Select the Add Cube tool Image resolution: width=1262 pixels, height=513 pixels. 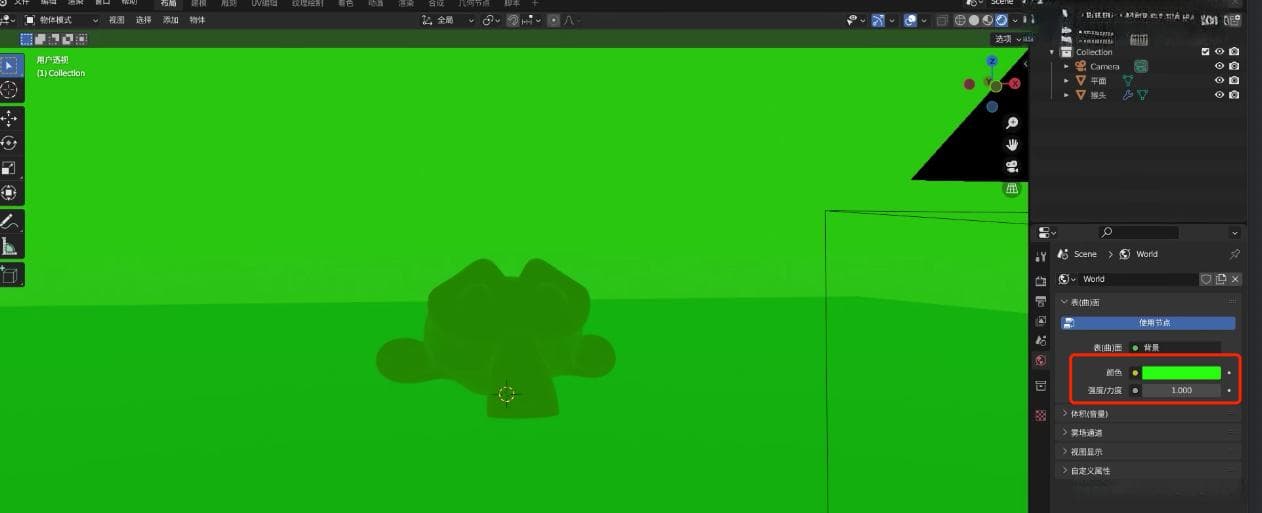10,274
